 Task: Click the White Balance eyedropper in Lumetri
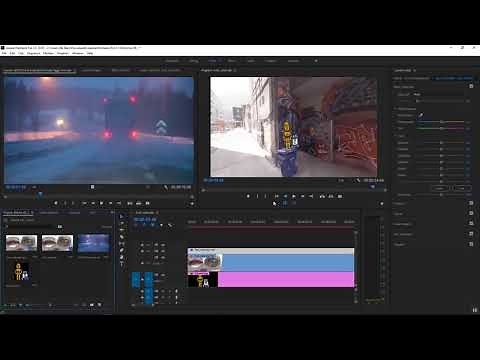coord(421,115)
